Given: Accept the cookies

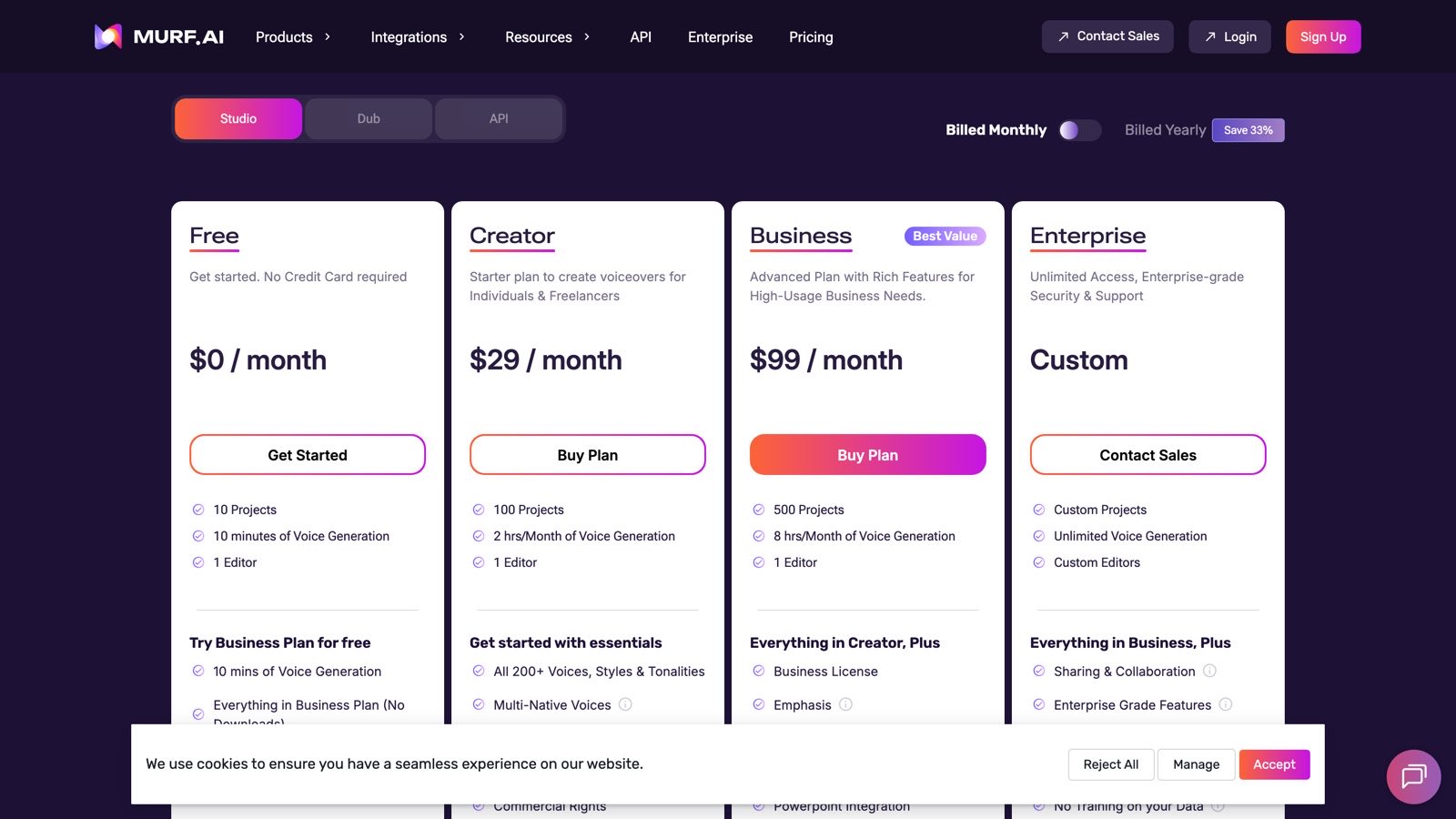Looking at the screenshot, I should pos(1274,764).
